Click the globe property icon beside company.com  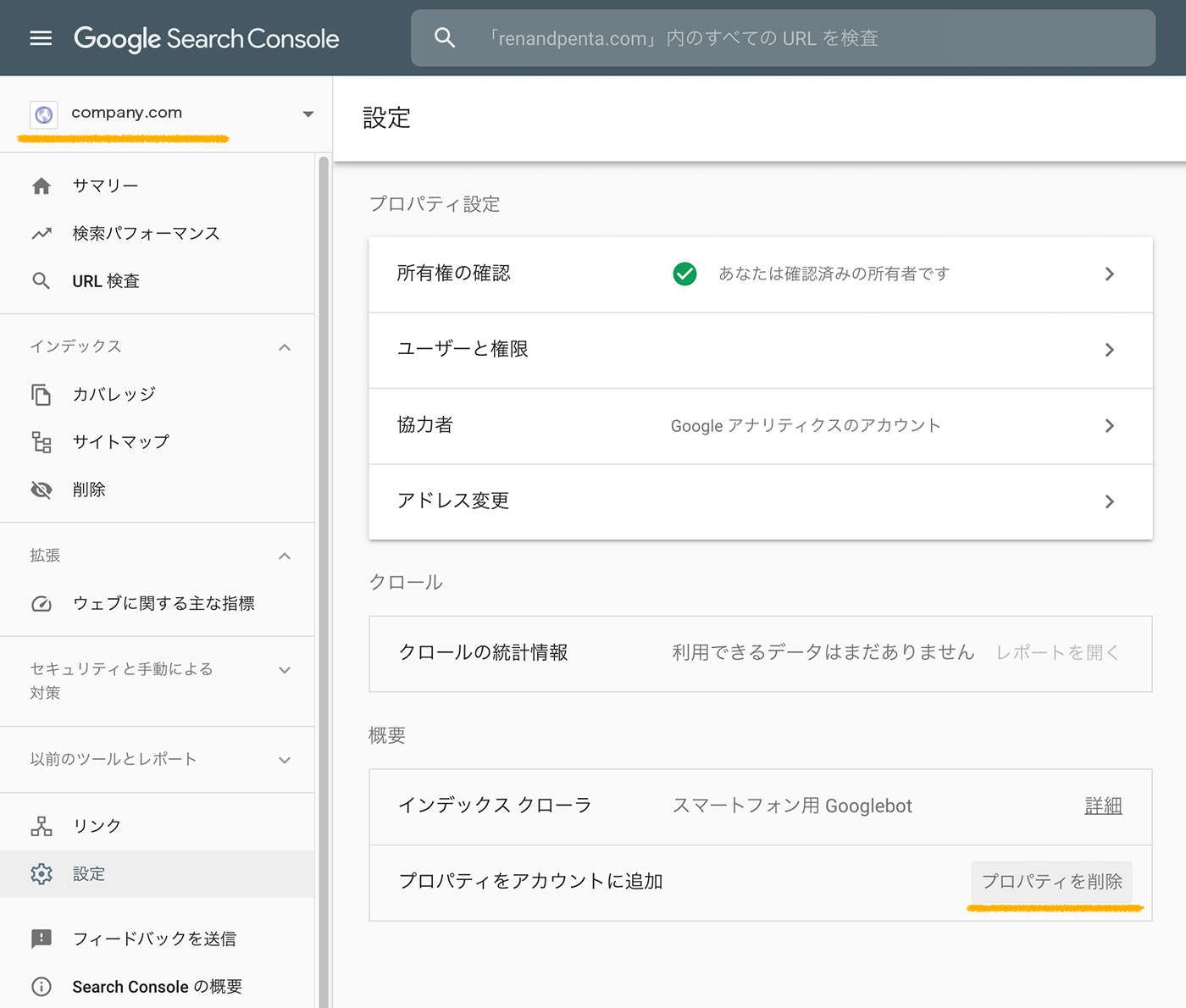(x=44, y=114)
